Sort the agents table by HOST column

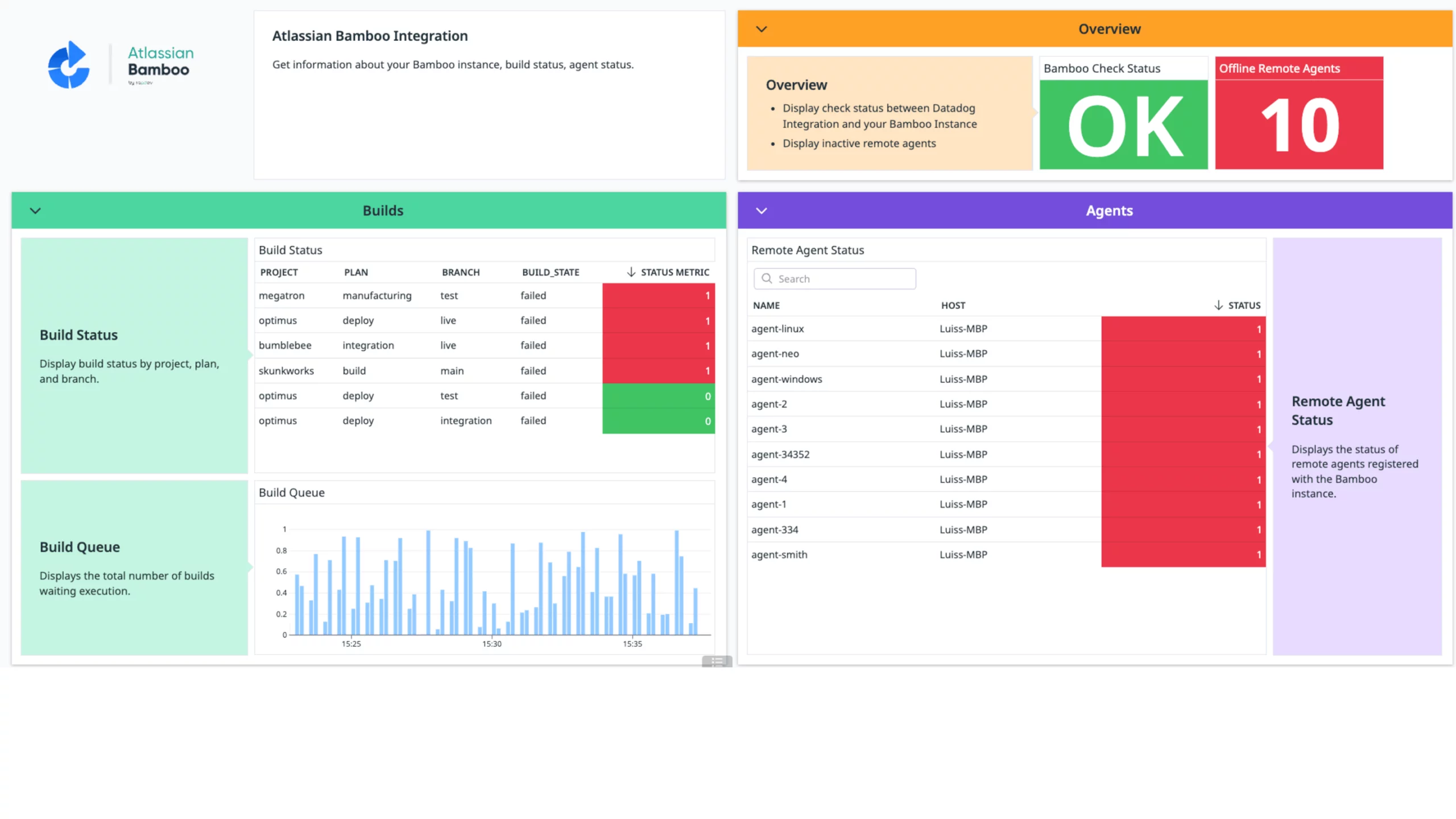[x=953, y=305]
